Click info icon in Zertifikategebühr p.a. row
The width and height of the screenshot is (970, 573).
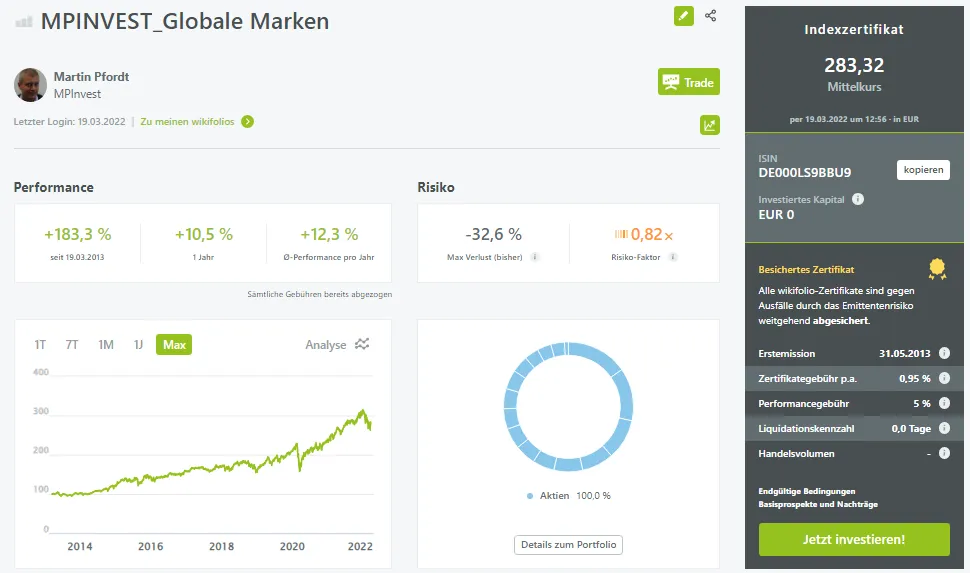(944, 378)
